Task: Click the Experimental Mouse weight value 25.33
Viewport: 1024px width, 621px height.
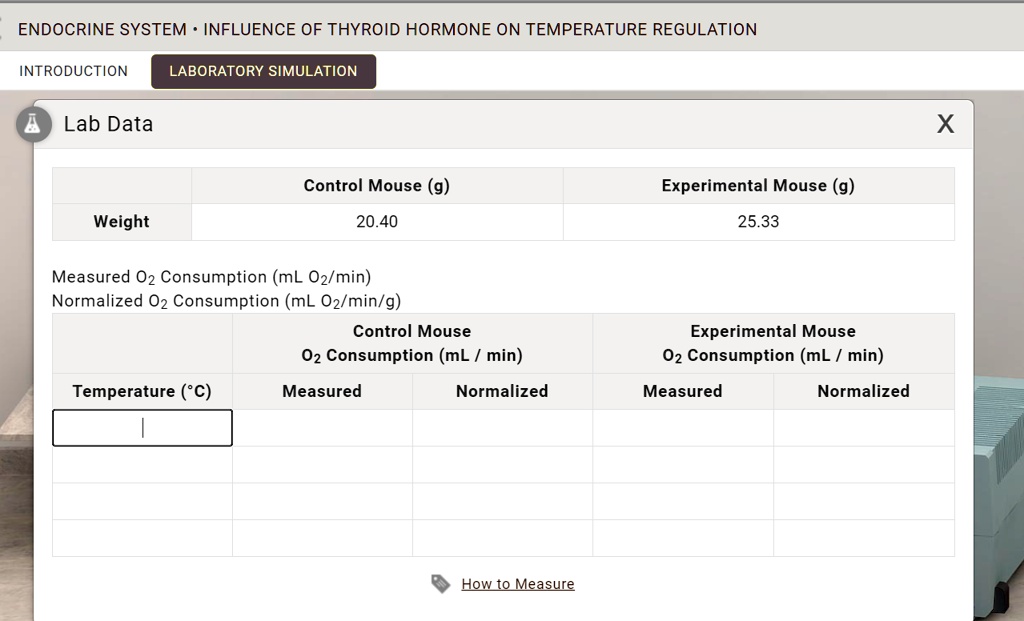Action: tap(758, 221)
